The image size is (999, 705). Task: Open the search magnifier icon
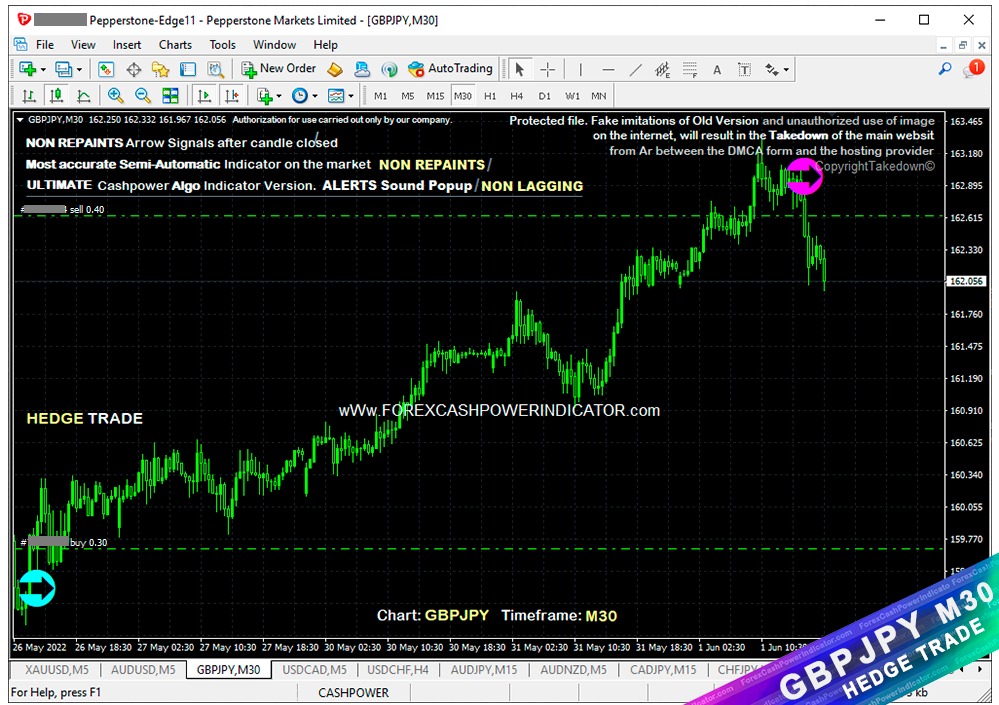click(945, 69)
